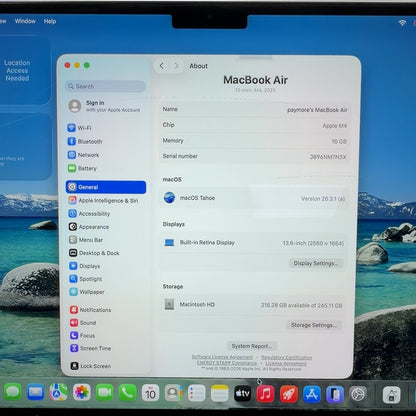Launch Music app from the Dock

tap(265, 394)
